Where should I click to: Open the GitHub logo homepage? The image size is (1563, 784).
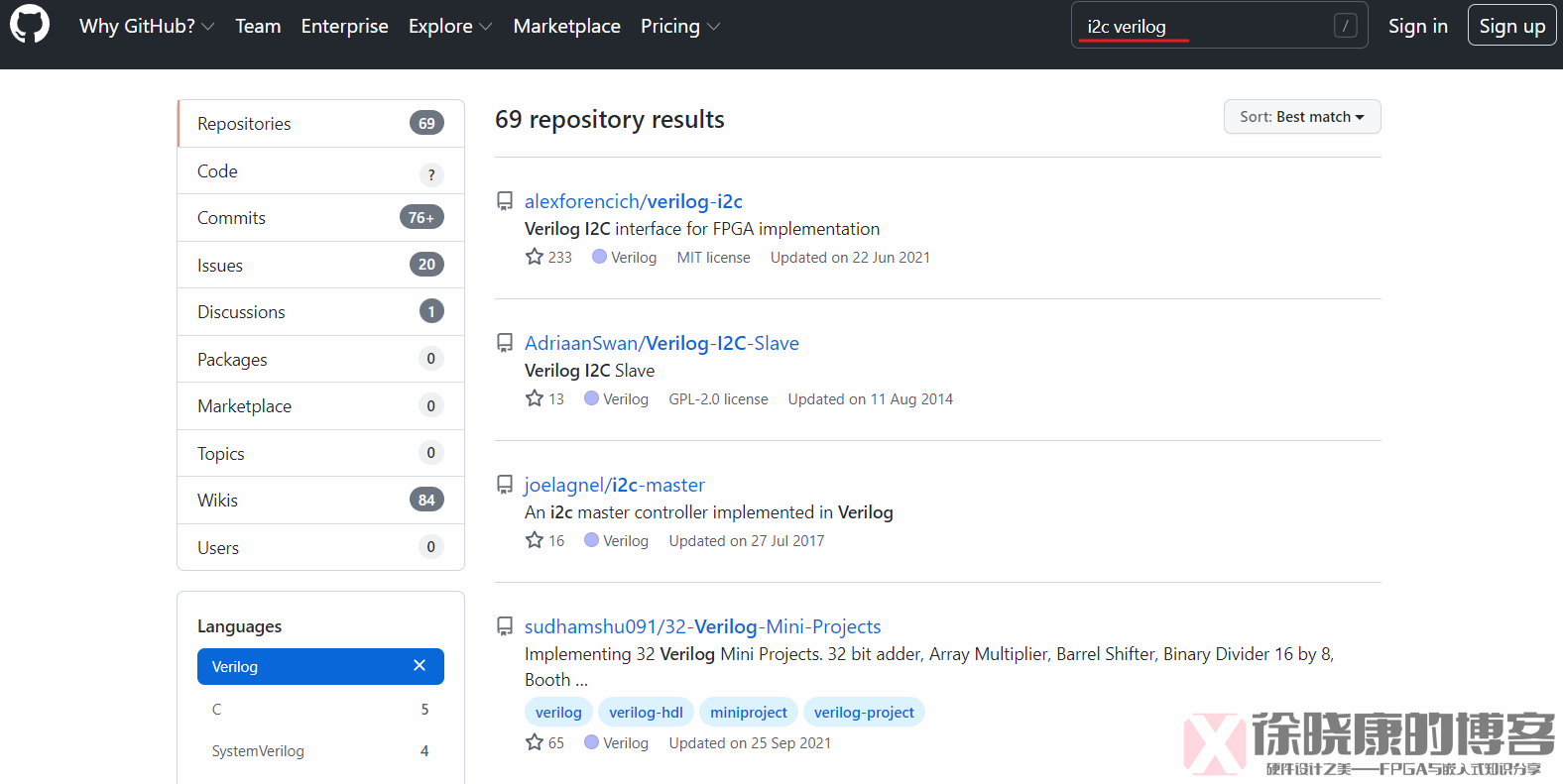pyautogui.click(x=30, y=25)
